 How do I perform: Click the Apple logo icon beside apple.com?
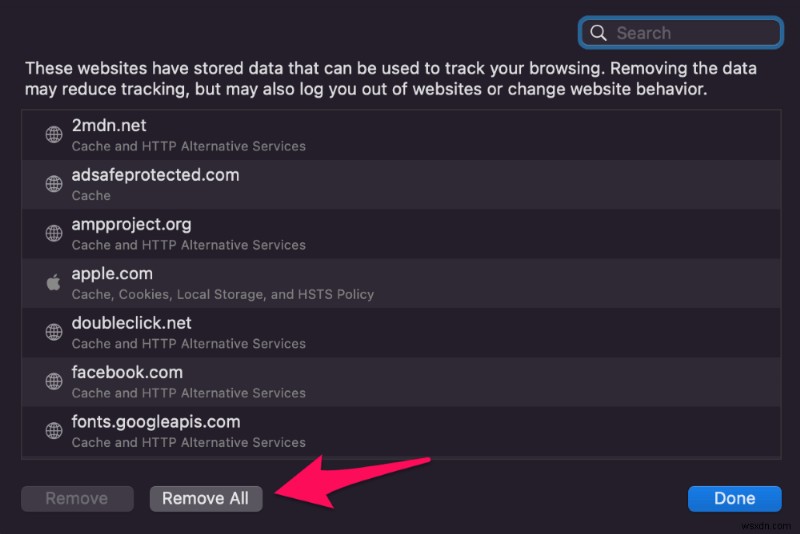click(x=54, y=282)
